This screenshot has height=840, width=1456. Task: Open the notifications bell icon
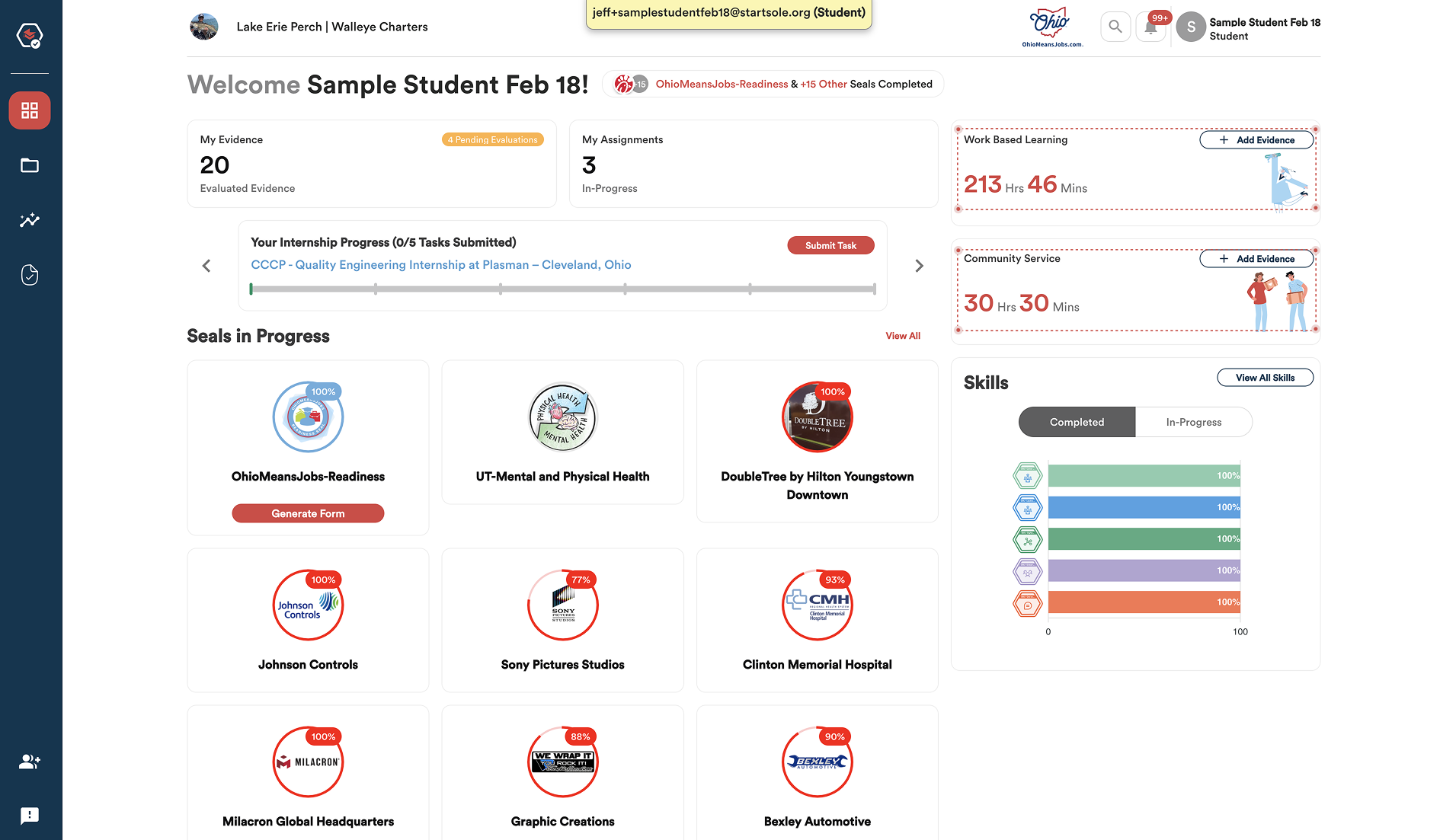point(1151,27)
